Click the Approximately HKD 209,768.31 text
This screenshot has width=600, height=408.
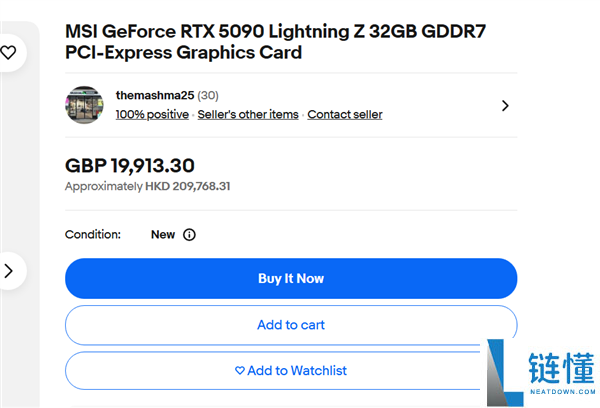[x=148, y=186]
